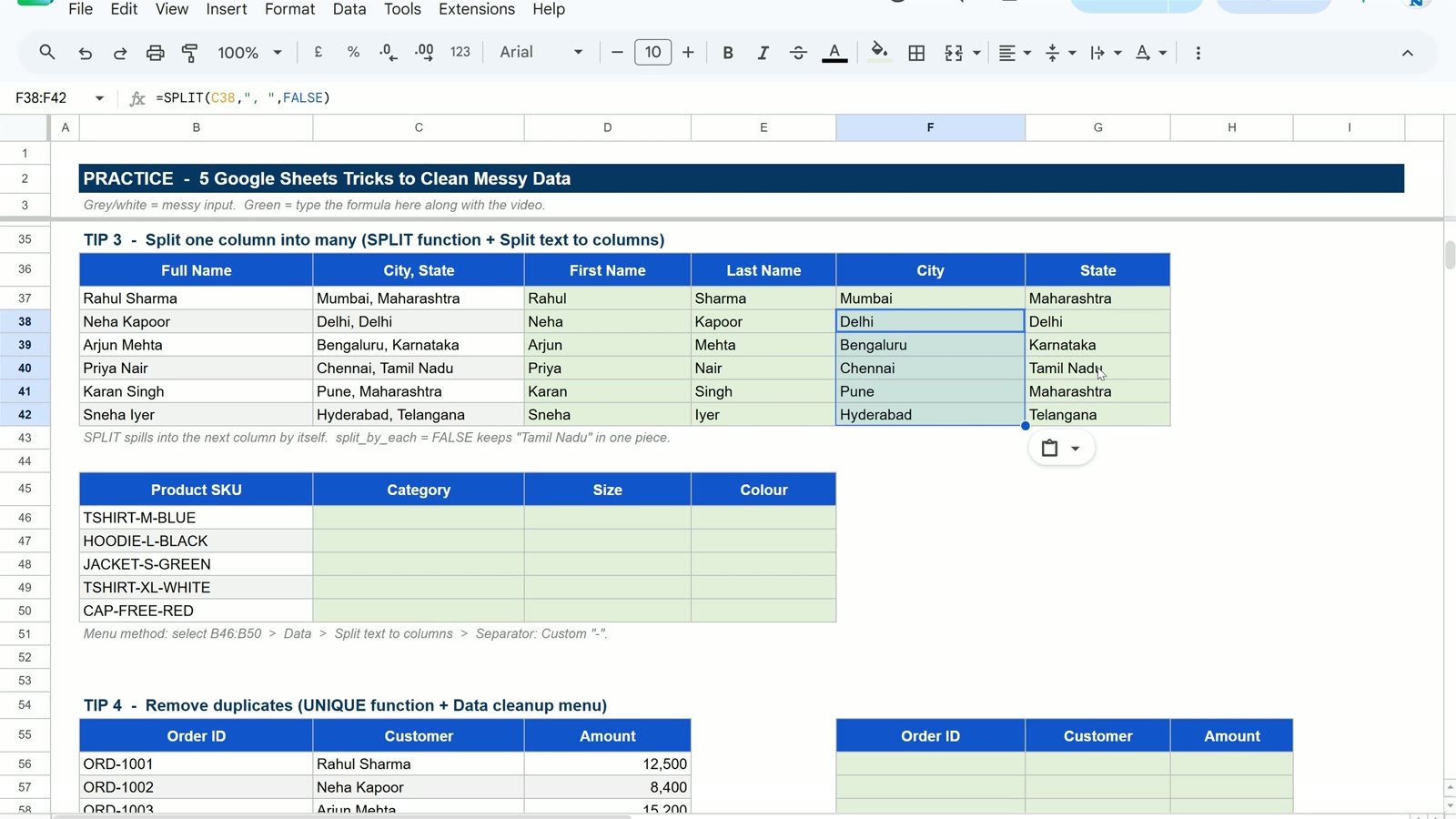This screenshot has height=819, width=1456.
Task: Select row 38 header
Action: tap(25, 321)
